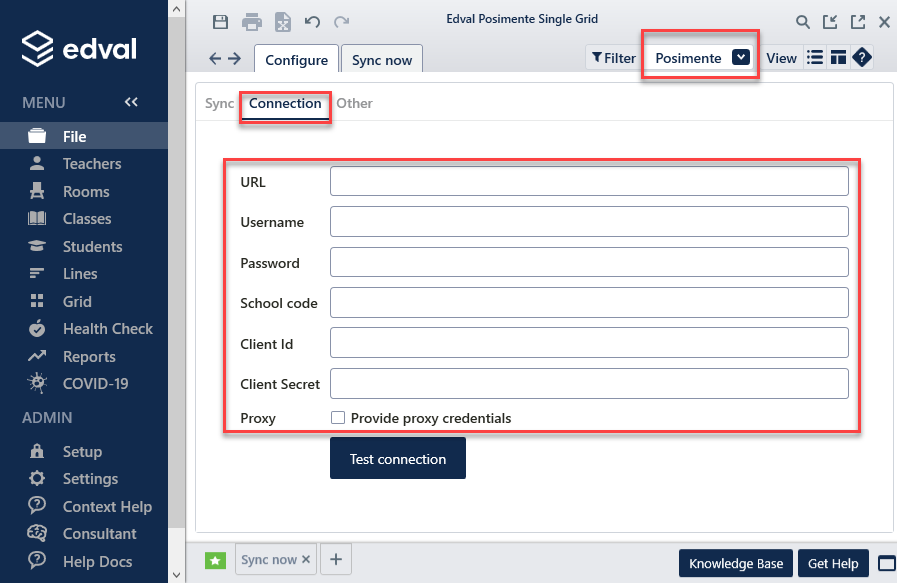Click into the Username field
This screenshot has width=897, height=583.
(x=589, y=221)
